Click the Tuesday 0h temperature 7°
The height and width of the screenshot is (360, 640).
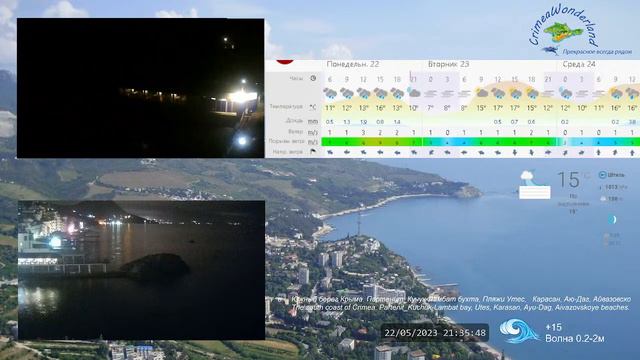(430, 108)
